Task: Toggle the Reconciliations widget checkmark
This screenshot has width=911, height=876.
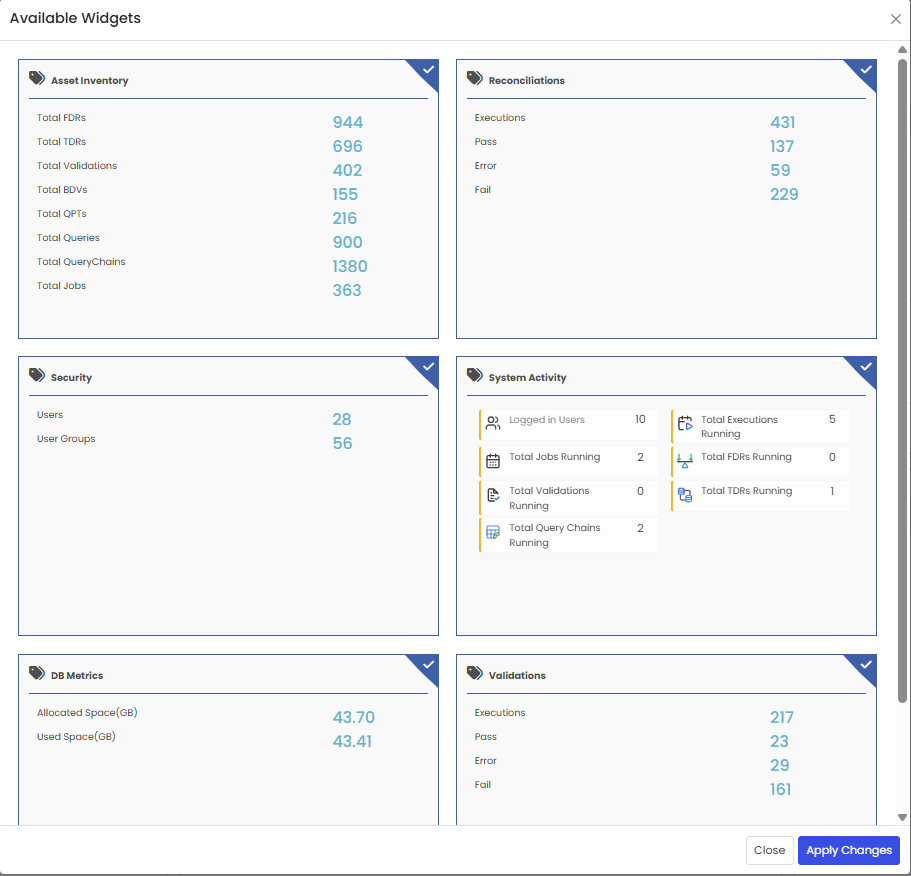Action: click(866, 70)
